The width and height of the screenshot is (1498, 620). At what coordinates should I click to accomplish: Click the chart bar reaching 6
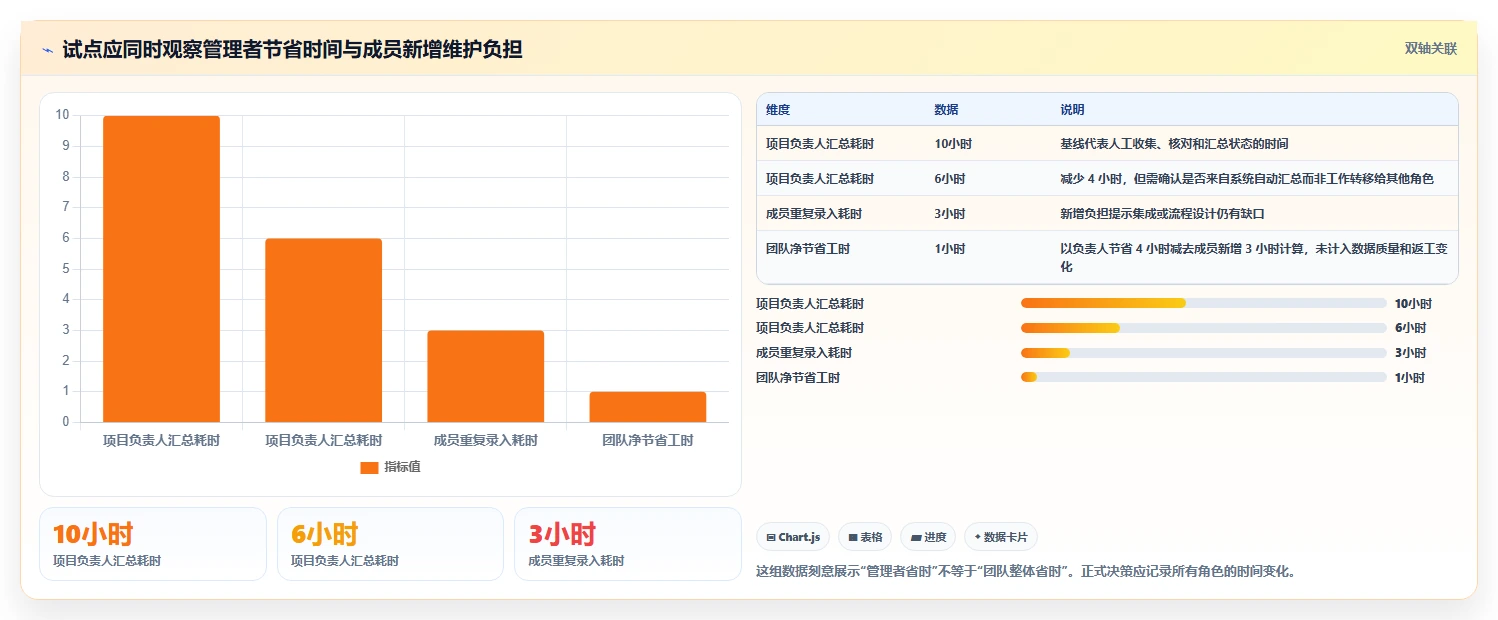pos(323,330)
